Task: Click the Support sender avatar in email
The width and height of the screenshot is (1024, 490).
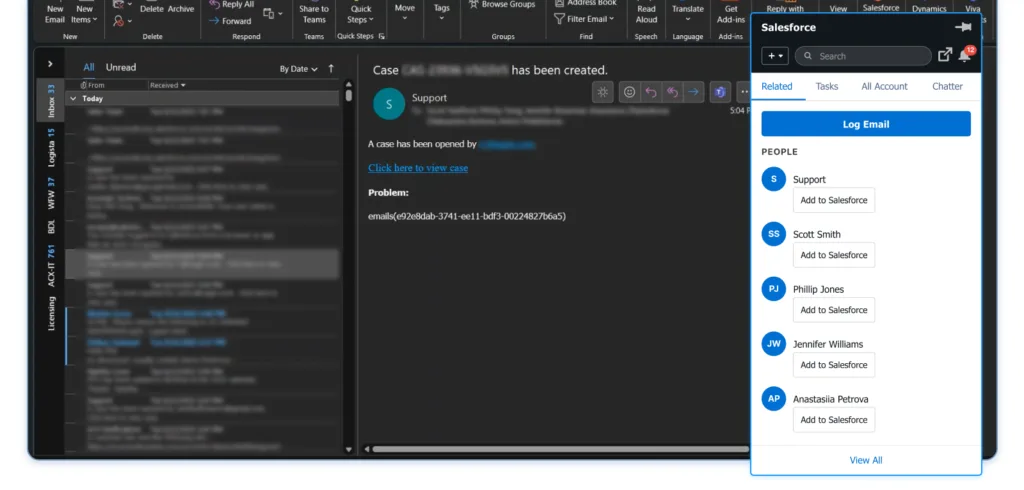Action: pyautogui.click(x=389, y=104)
